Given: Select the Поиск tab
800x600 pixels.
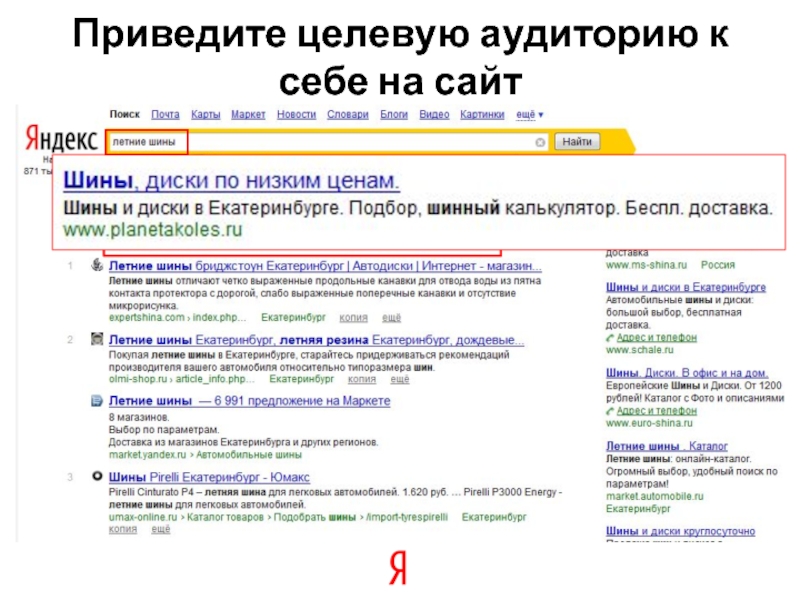Looking at the screenshot, I should [124, 114].
